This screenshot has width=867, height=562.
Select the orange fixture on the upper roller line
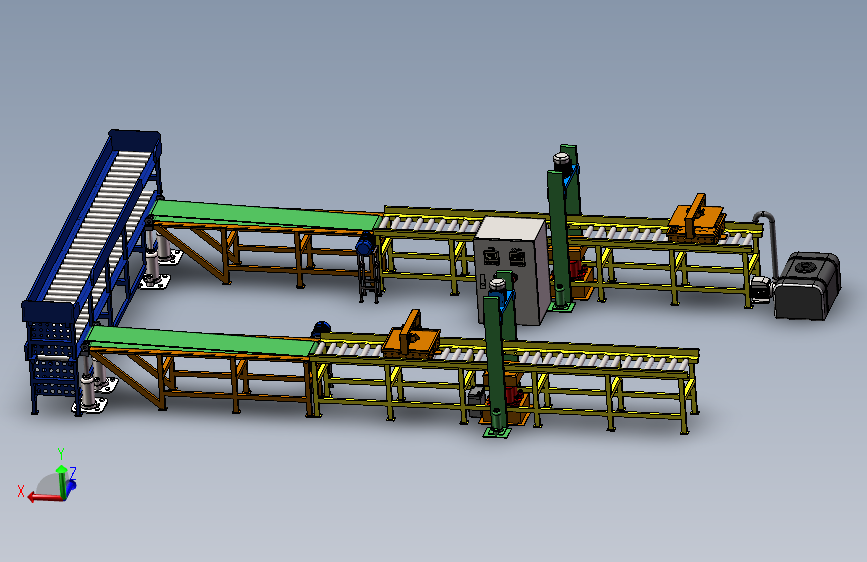click(696, 219)
